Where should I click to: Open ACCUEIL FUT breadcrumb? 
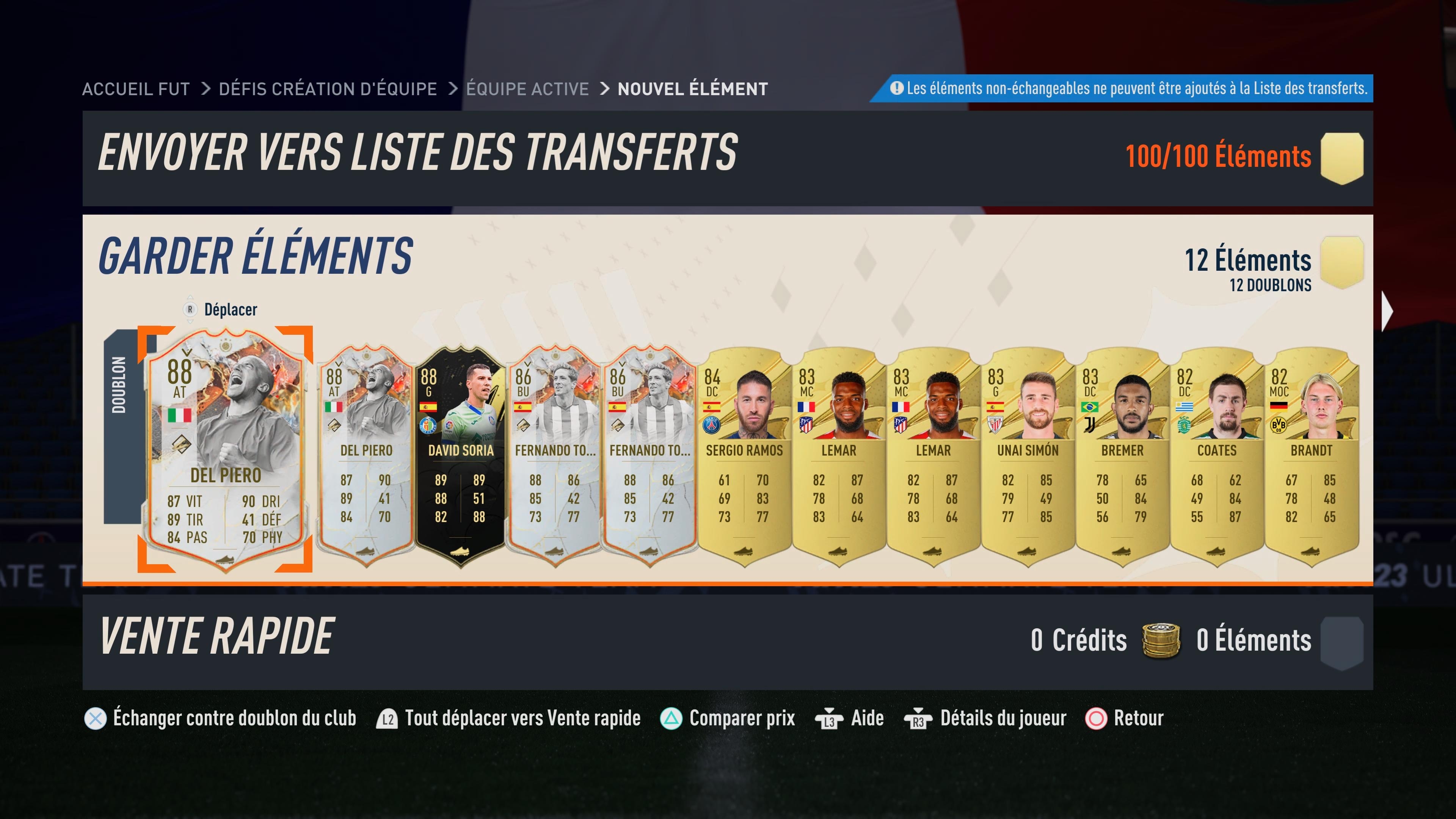[x=136, y=89]
